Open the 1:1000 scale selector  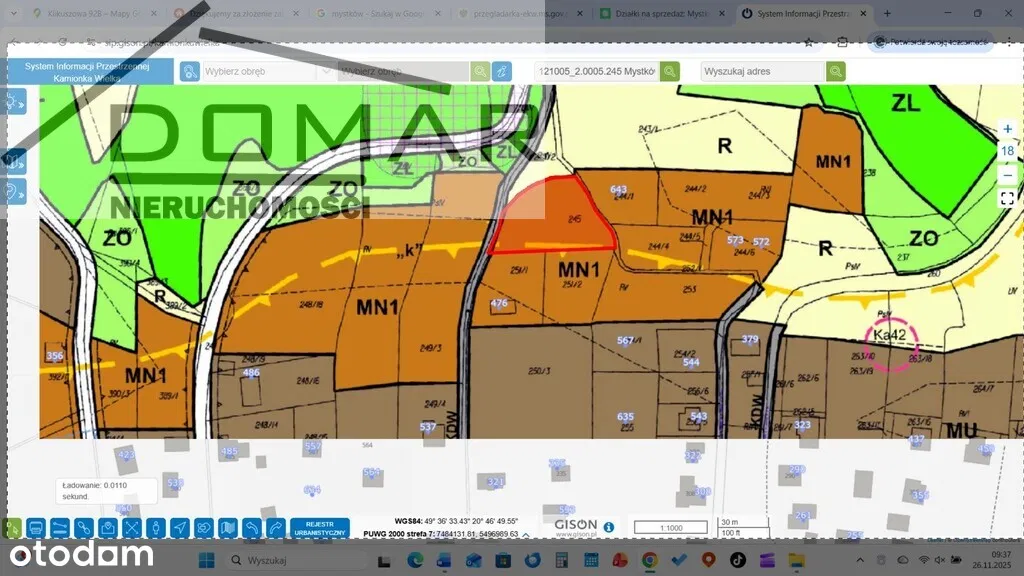[681, 527]
